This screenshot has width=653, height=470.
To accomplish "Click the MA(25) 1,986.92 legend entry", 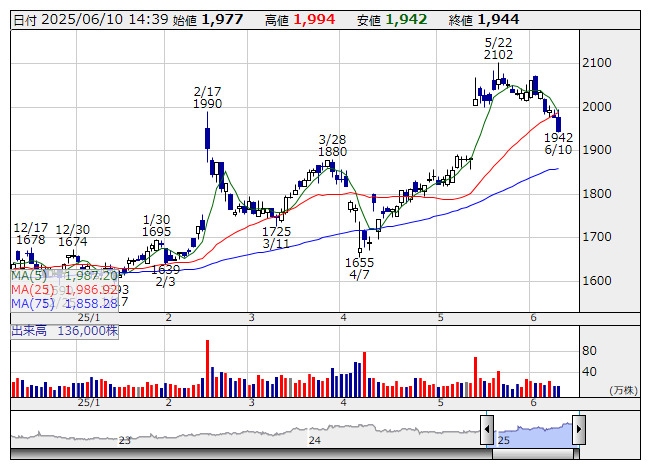I will [65, 290].
